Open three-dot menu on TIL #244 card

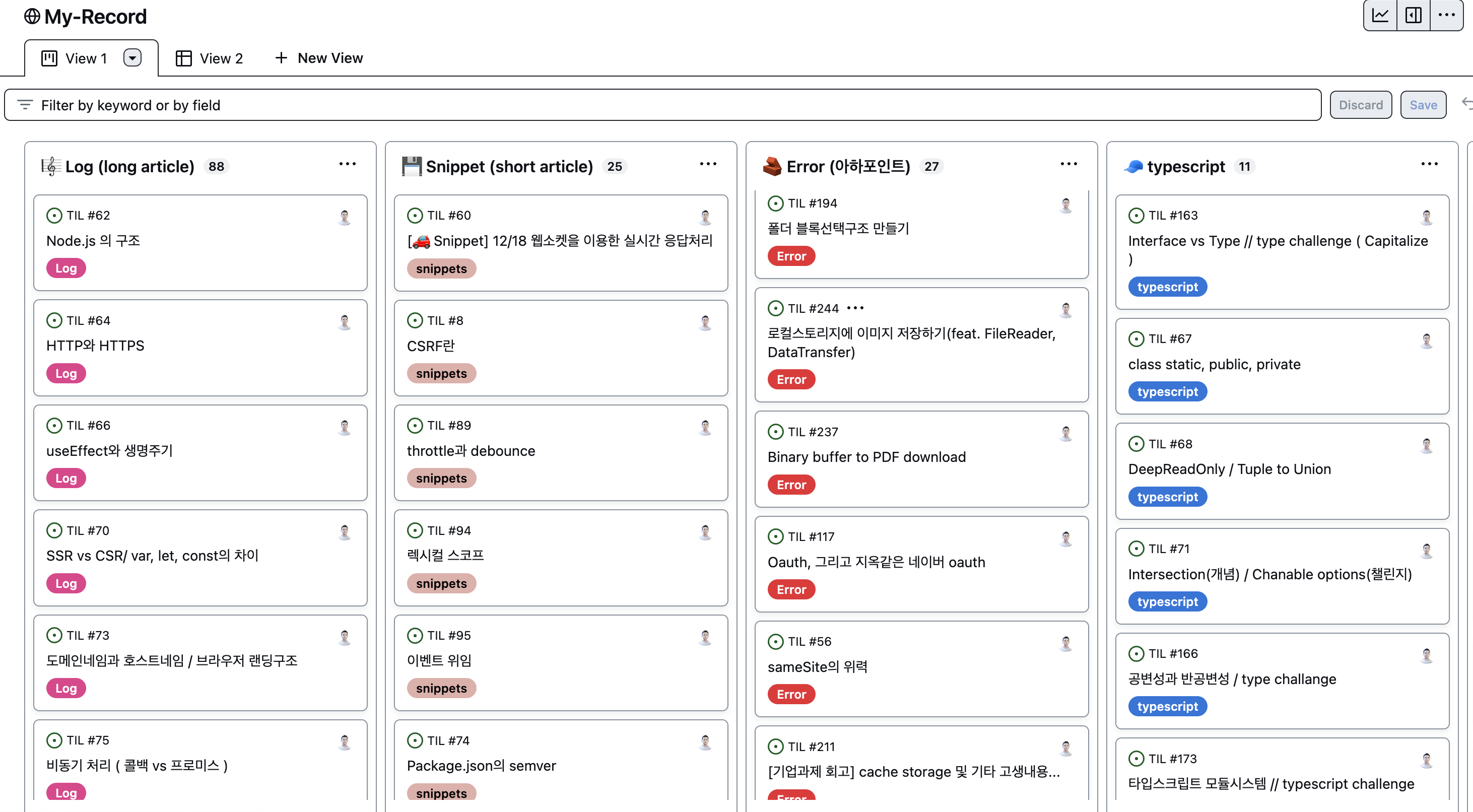pyautogui.click(x=855, y=308)
